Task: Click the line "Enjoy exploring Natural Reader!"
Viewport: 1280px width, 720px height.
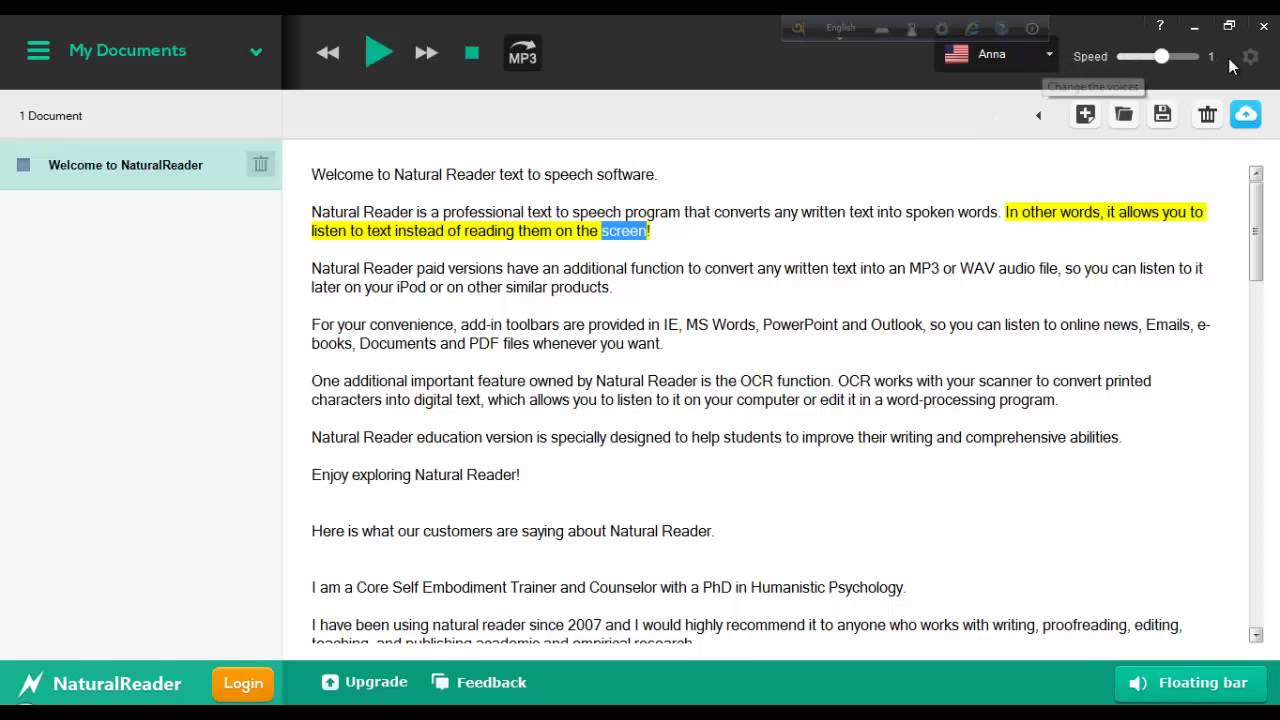Action: click(x=415, y=475)
